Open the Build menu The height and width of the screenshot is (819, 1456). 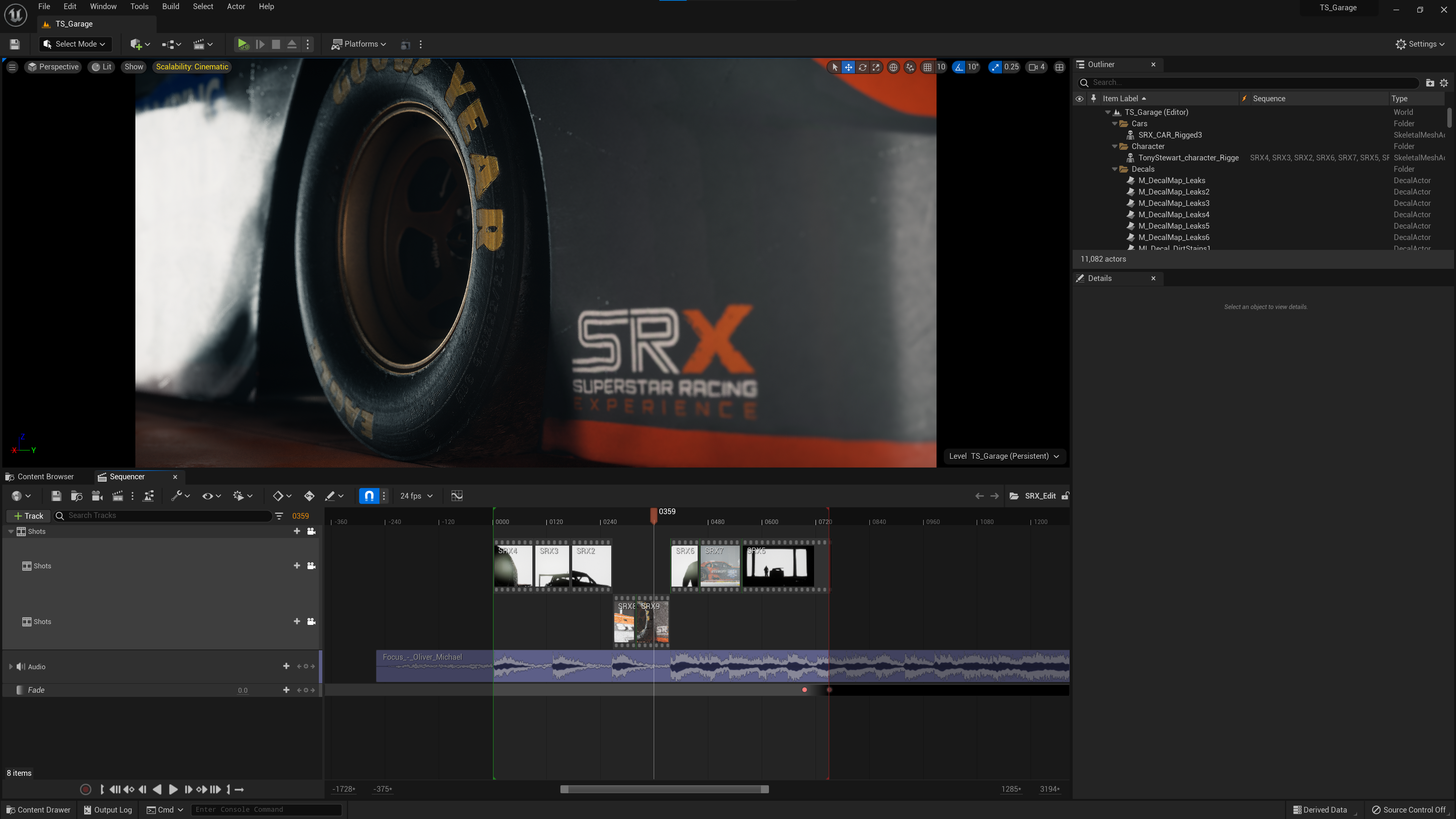pos(171,7)
